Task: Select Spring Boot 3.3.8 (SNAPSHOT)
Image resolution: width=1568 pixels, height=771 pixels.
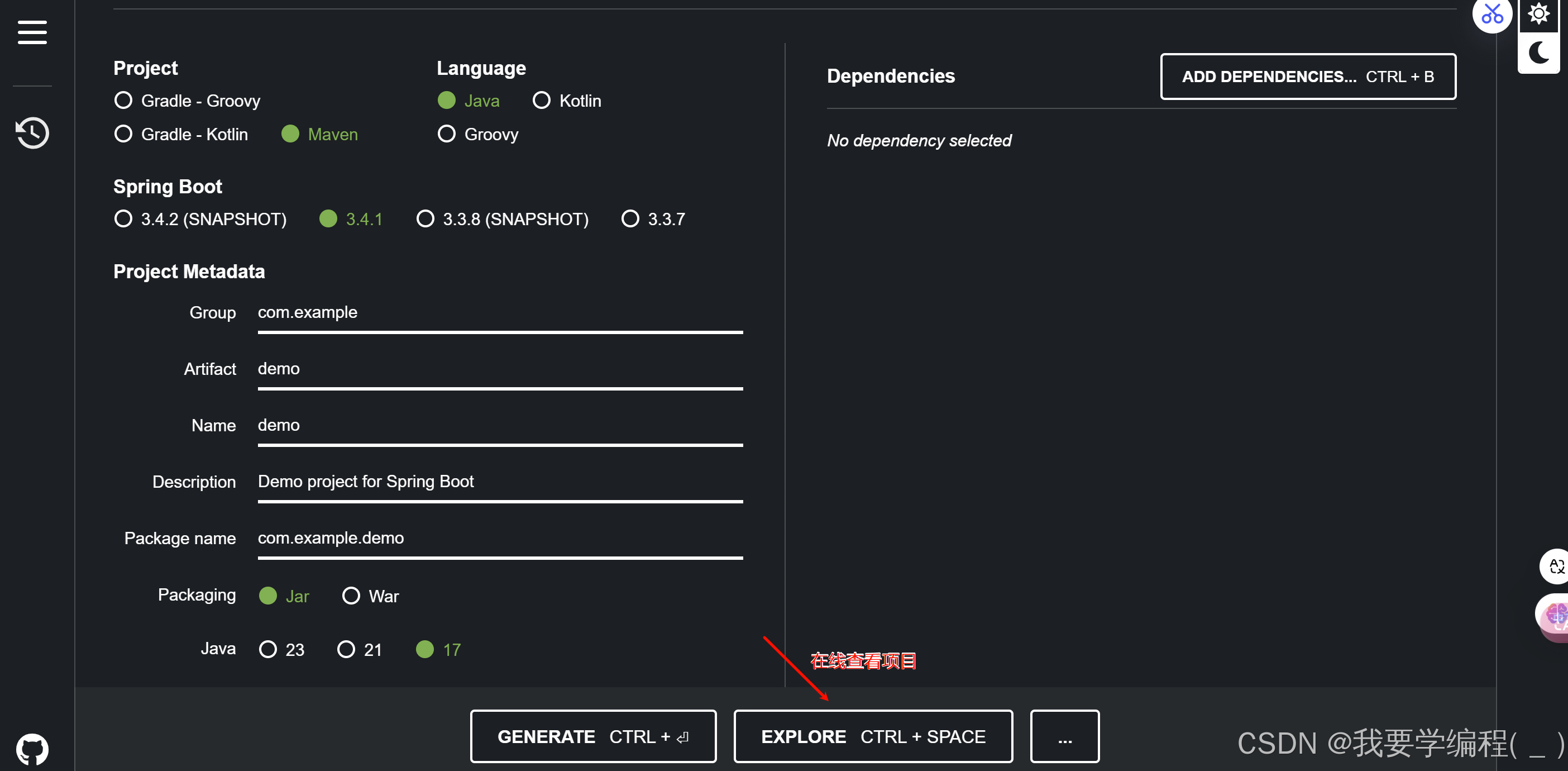Action: pos(502,218)
